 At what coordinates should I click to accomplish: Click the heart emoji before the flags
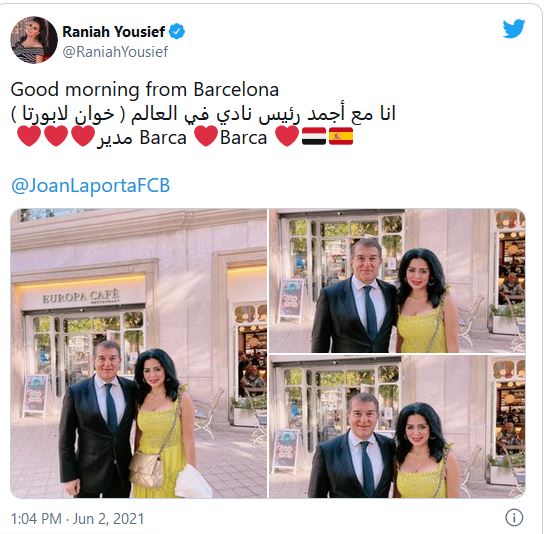tap(287, 136)
